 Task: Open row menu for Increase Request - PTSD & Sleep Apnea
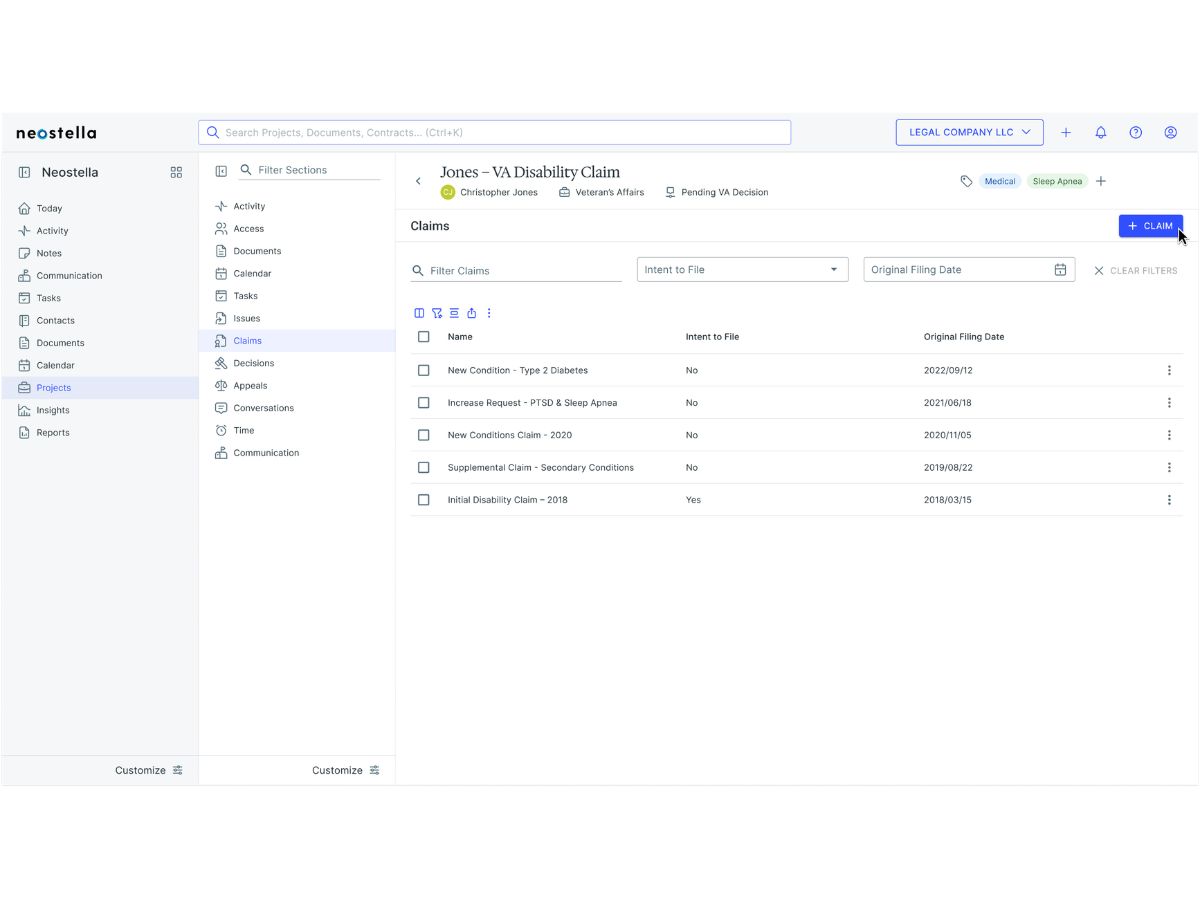(x=1169, y=403)
